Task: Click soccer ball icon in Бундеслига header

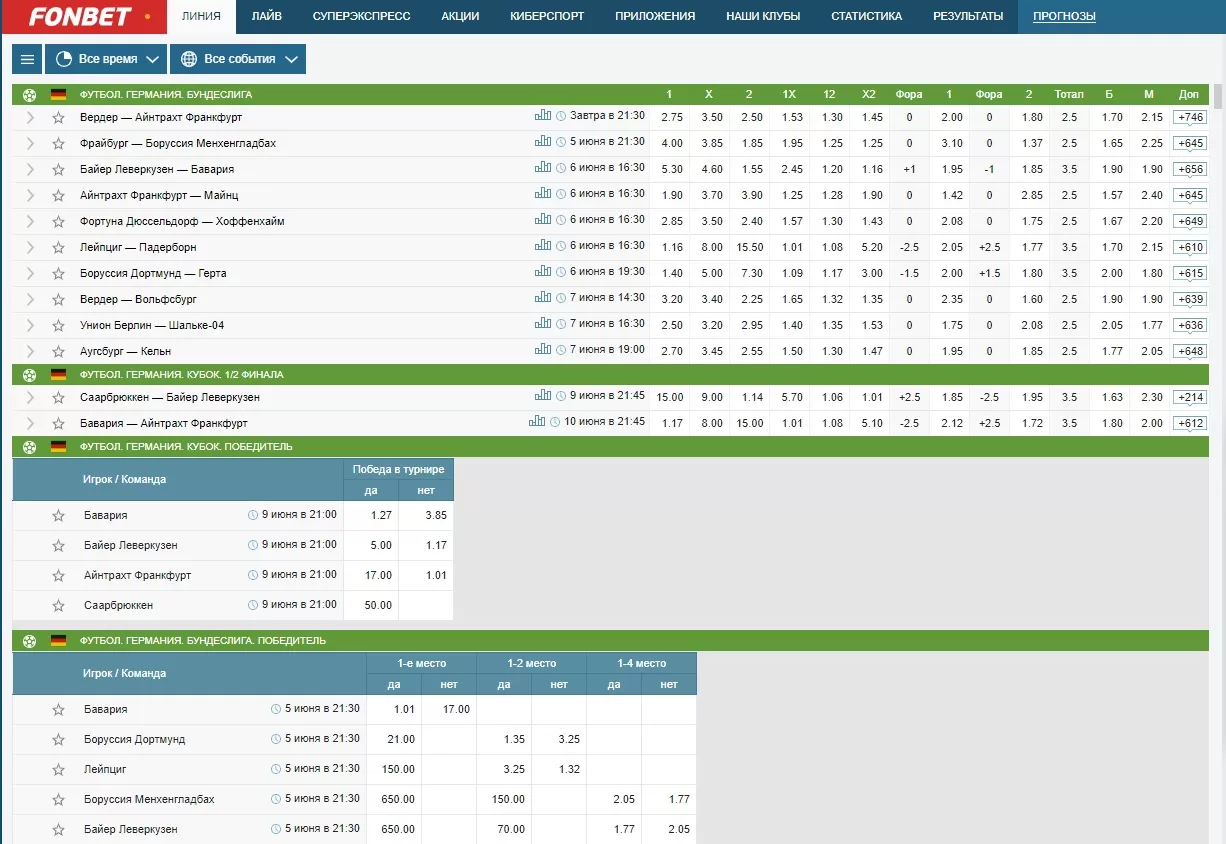Action: click(x=30, y=95)
